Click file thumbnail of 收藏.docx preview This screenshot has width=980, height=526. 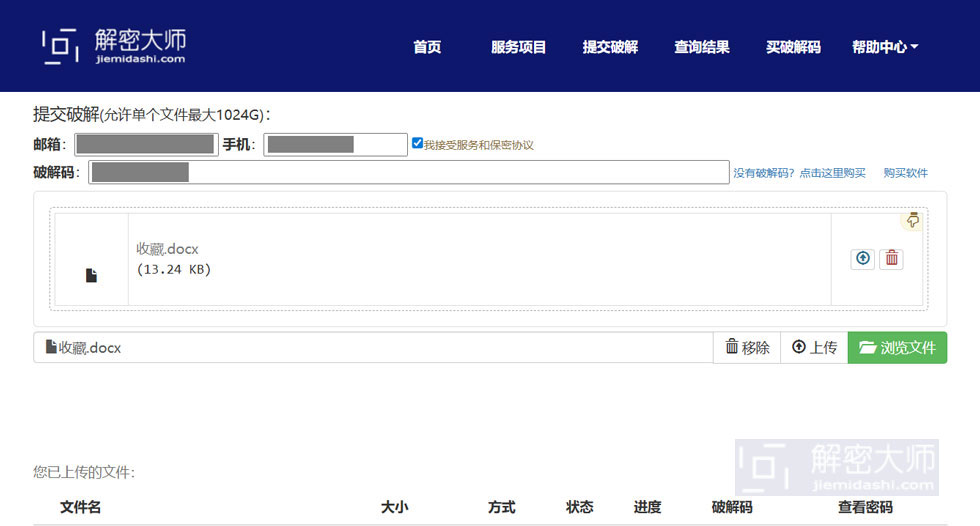(x=91, y=275)
